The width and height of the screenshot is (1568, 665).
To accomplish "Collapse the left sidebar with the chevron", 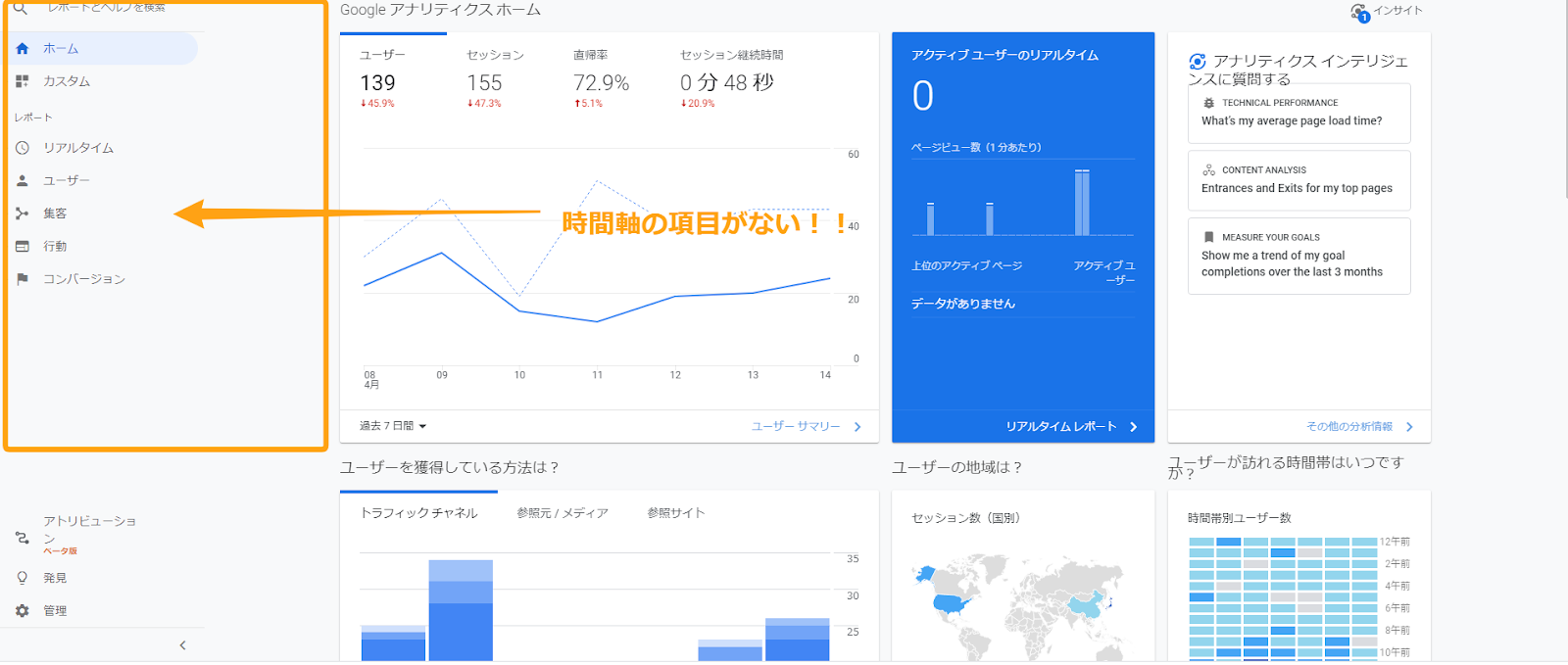I will coord(182,645).
